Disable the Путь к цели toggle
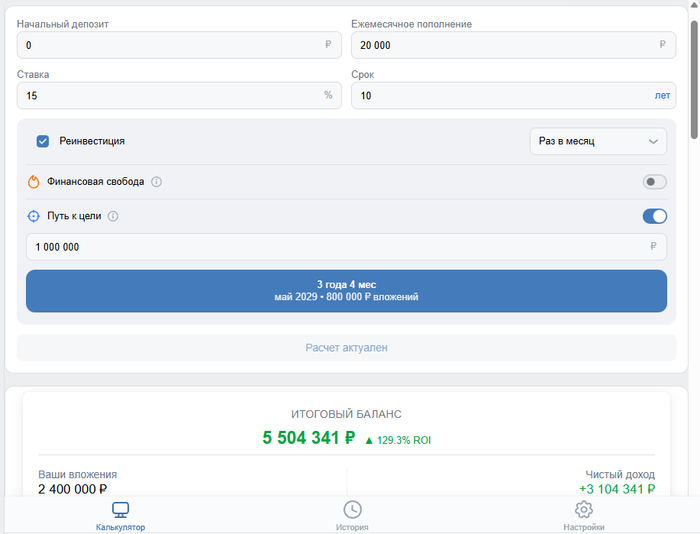Screen dimensions: 700x534 655,216
